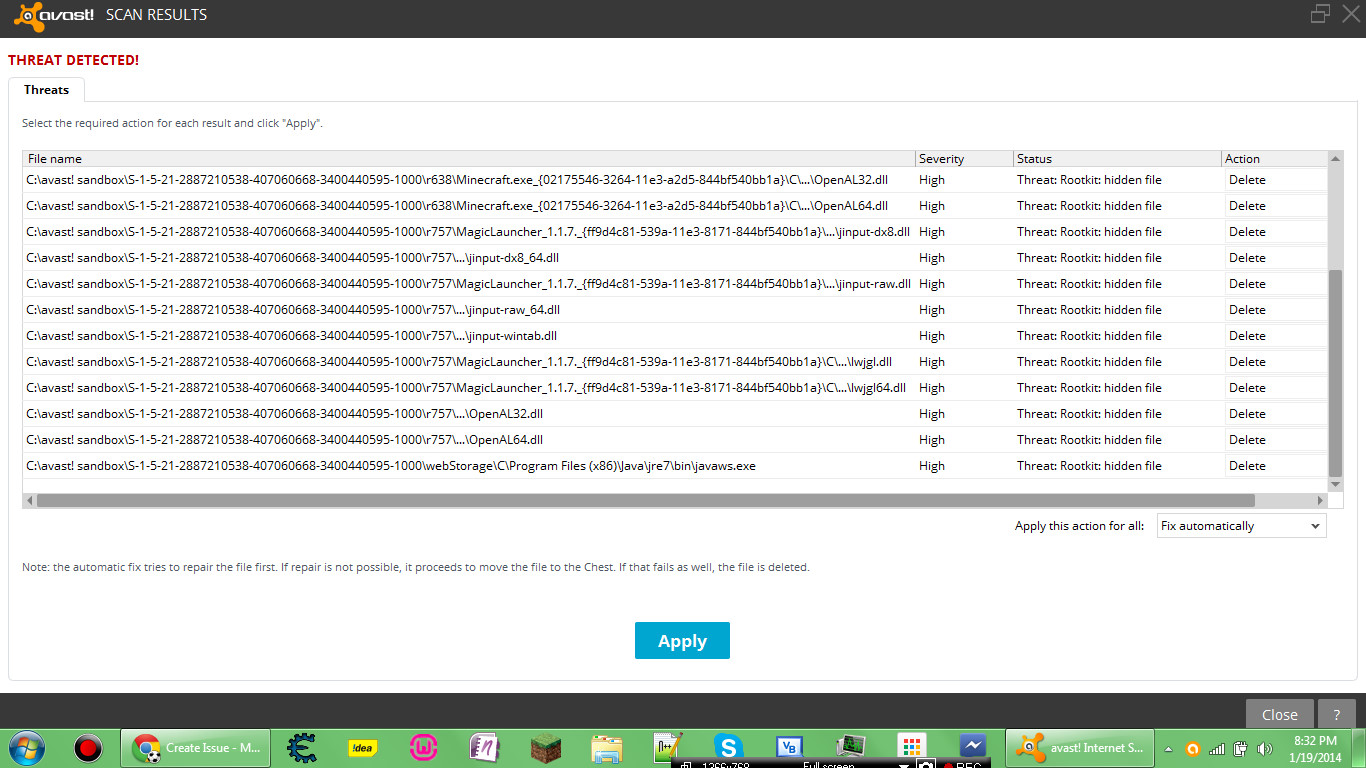
Task: Change action for lwjgl.dll row
Action: tap(1276, 362)
